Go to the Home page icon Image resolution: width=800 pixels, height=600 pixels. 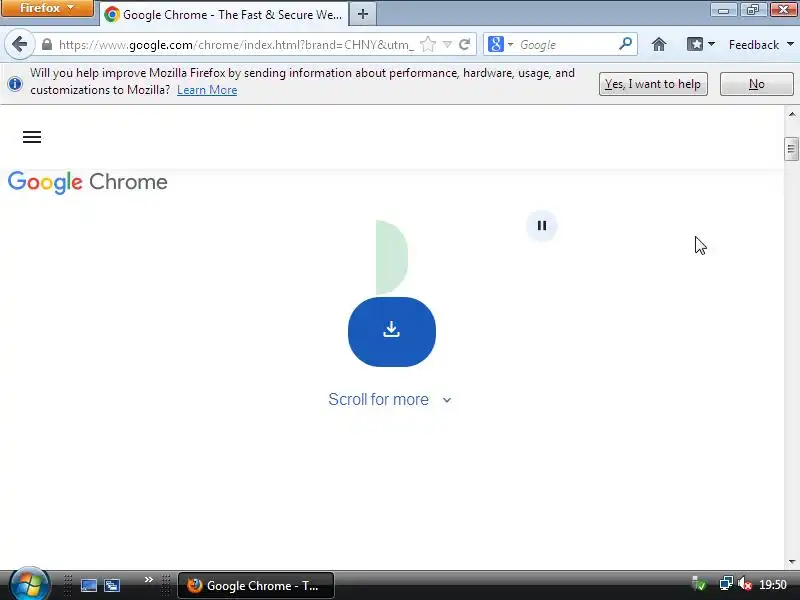click(659, 45)
